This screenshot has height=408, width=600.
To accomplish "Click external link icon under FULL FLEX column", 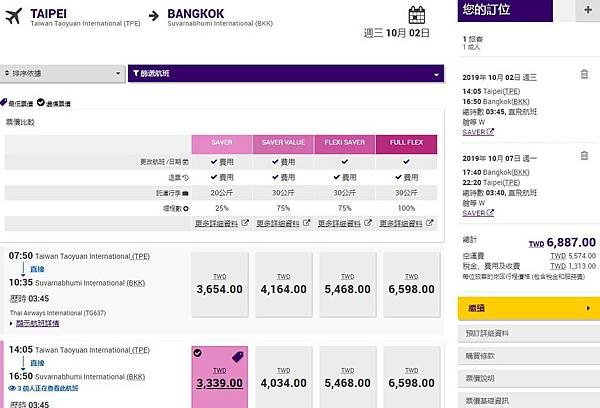I will pos(429,222).
